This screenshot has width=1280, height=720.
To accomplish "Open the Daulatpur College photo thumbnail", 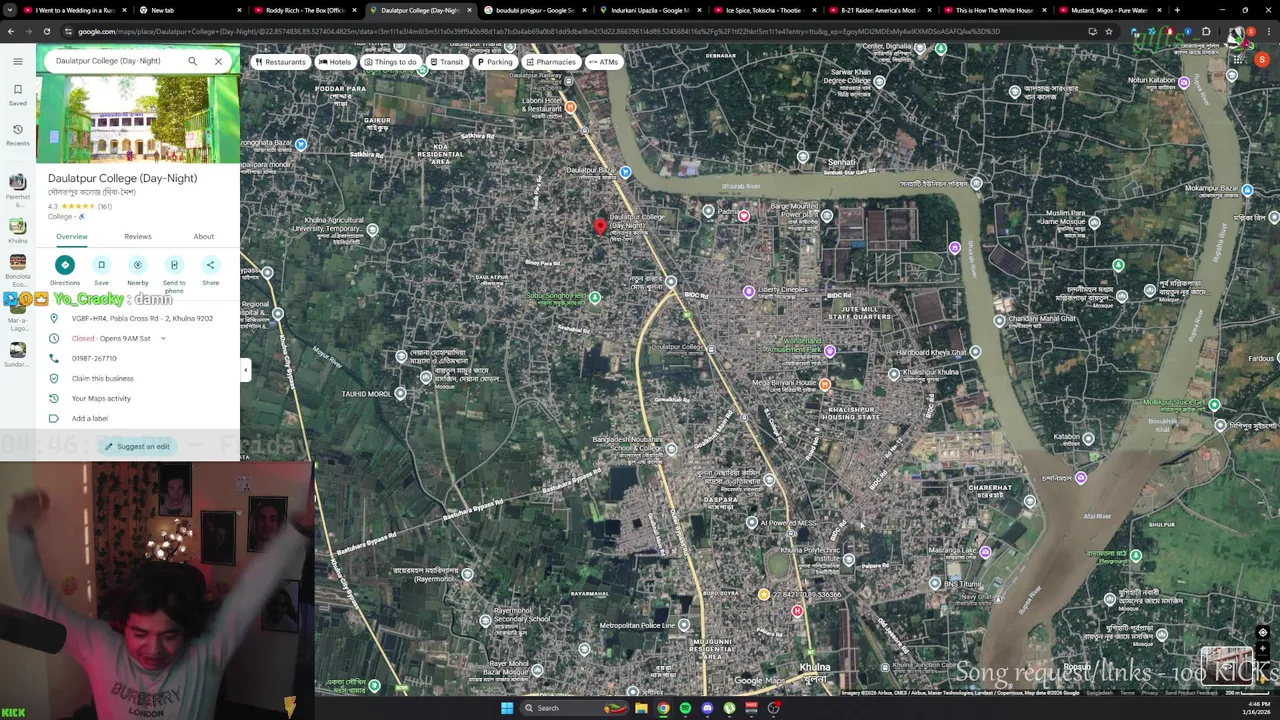I will tap(138, 118).
